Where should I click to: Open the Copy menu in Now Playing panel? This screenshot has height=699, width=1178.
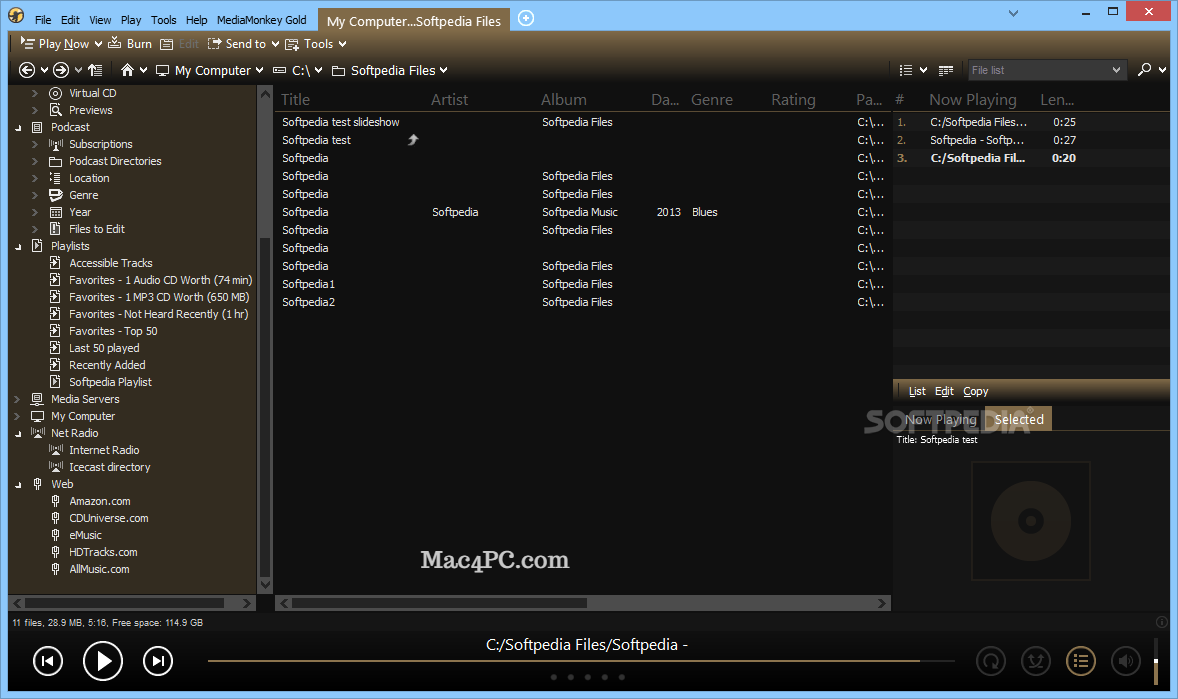point(975,391)
